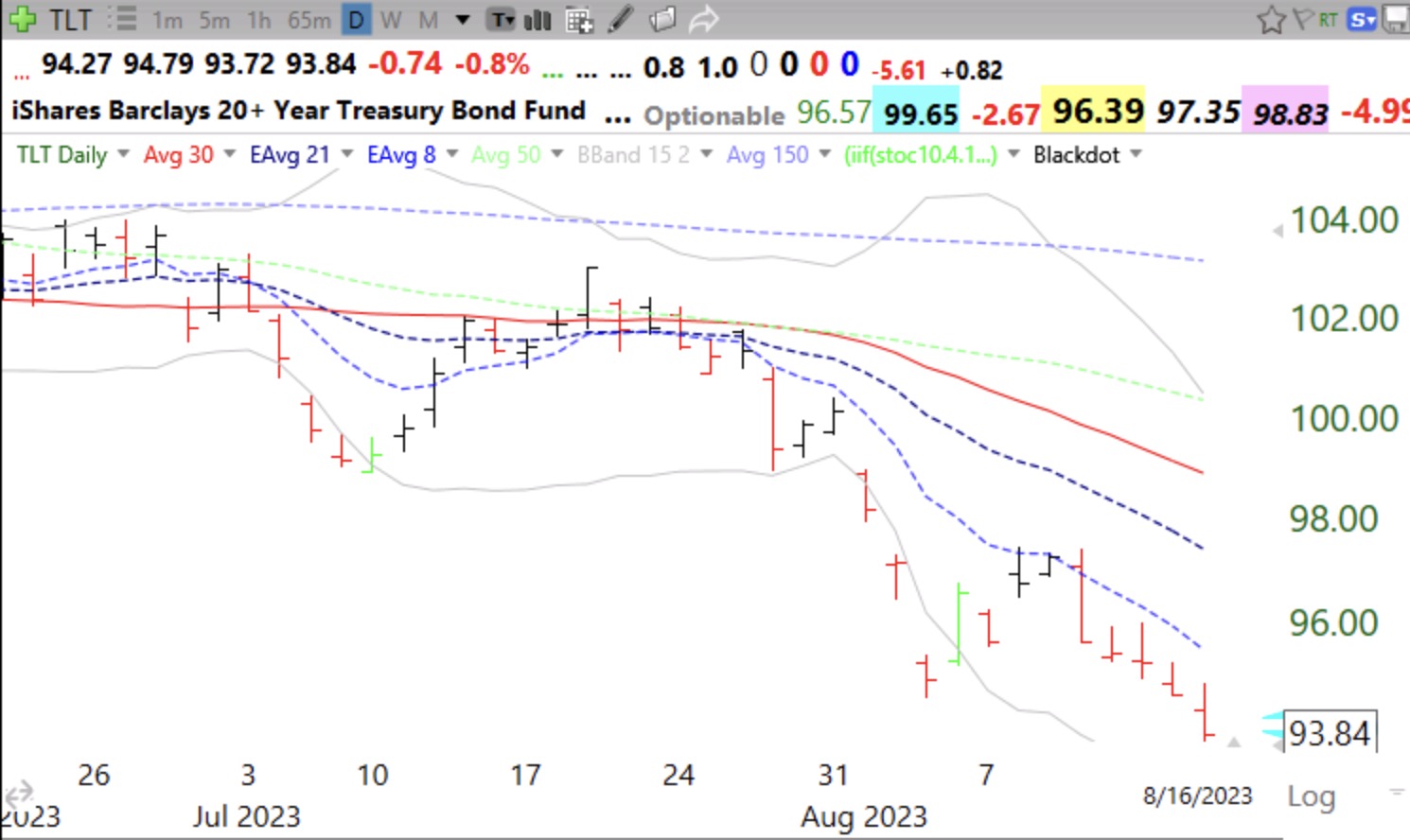The height and width of the screenshot is (840, 1410).
Task: Click the Aug 2023 date axis label
Action: (x=863, y=816)
